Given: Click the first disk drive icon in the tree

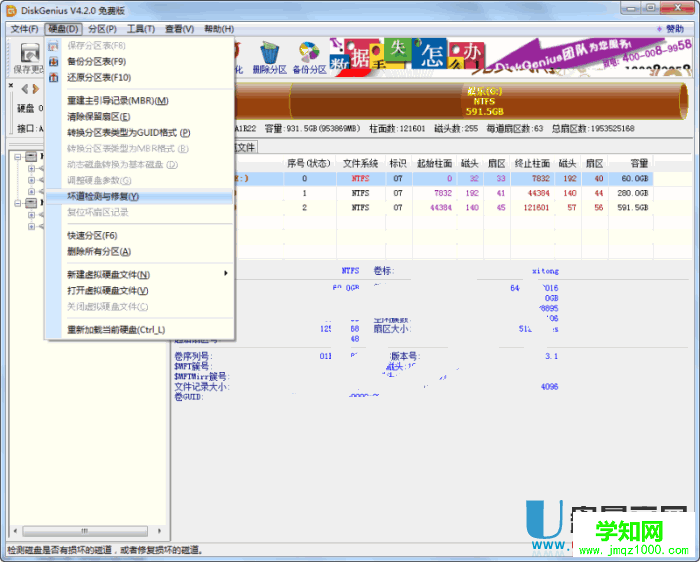Looking at the screenshot, I should [31, 157].
